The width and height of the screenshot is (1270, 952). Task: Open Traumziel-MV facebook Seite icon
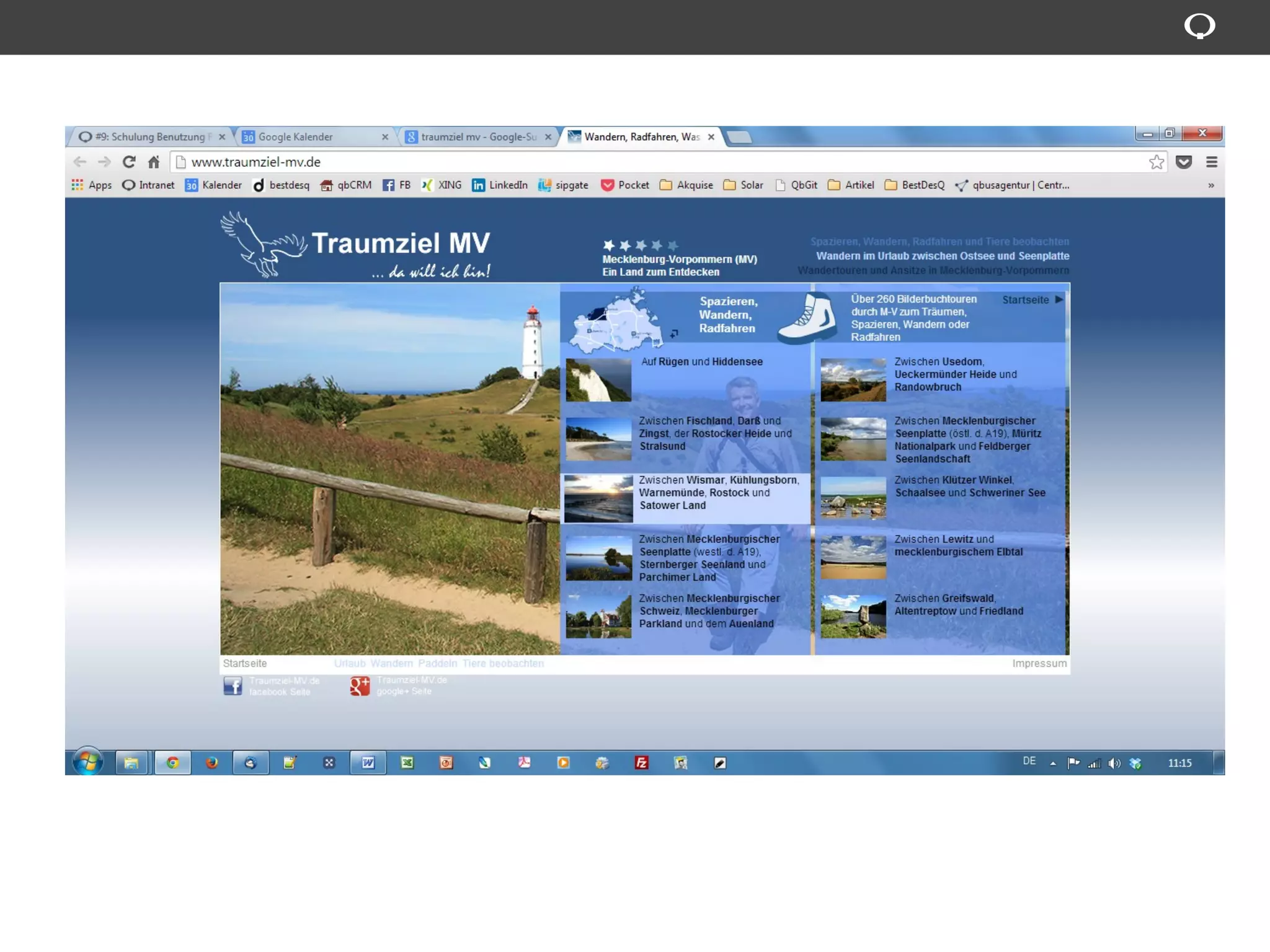[x=233, y=686]
